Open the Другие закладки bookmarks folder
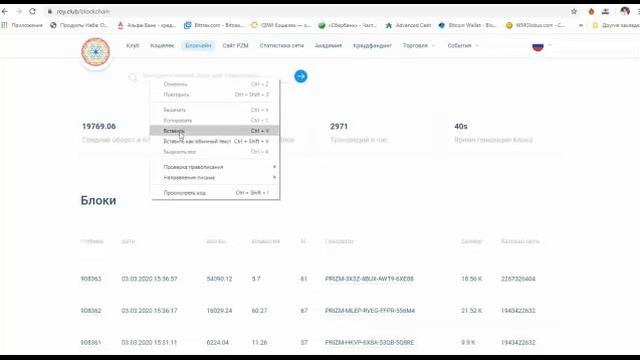The width and height of the screenshot is (640, 360). coord(616,25)
